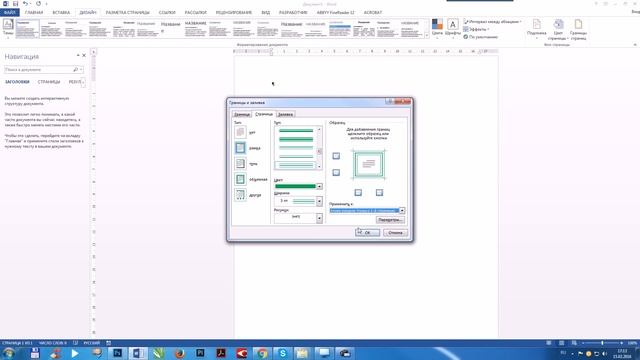Toggle the top border button in preview
Screen dimensions: 640x360
coord(336,156)
